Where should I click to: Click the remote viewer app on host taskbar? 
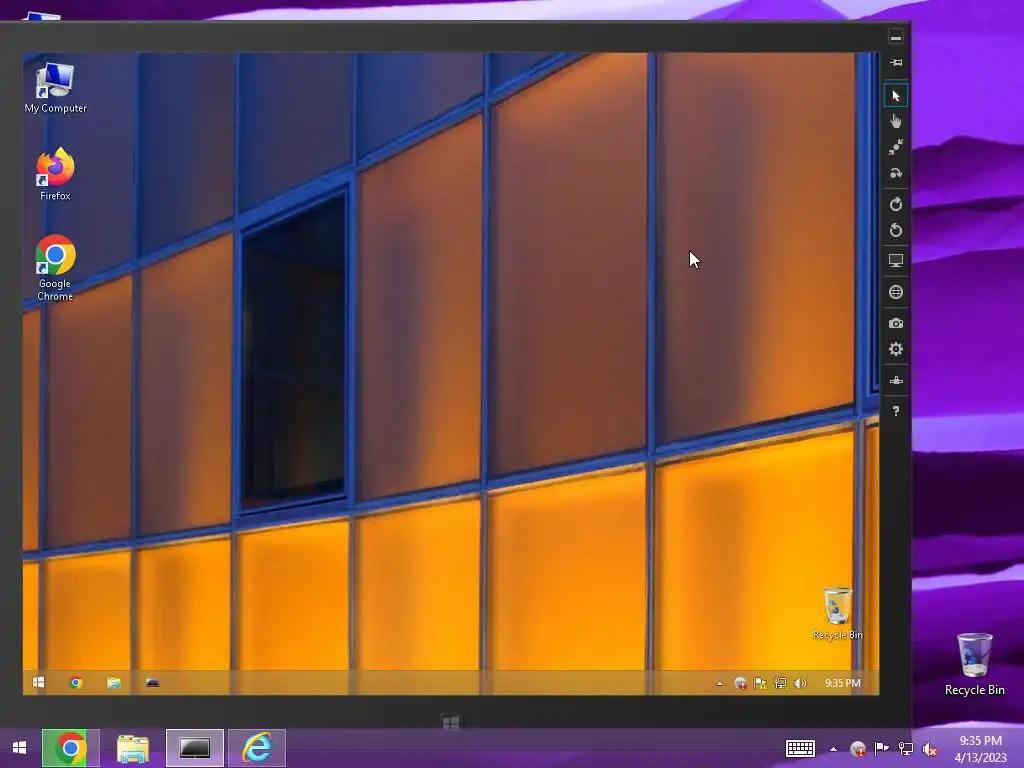click(x=195, y=748)
